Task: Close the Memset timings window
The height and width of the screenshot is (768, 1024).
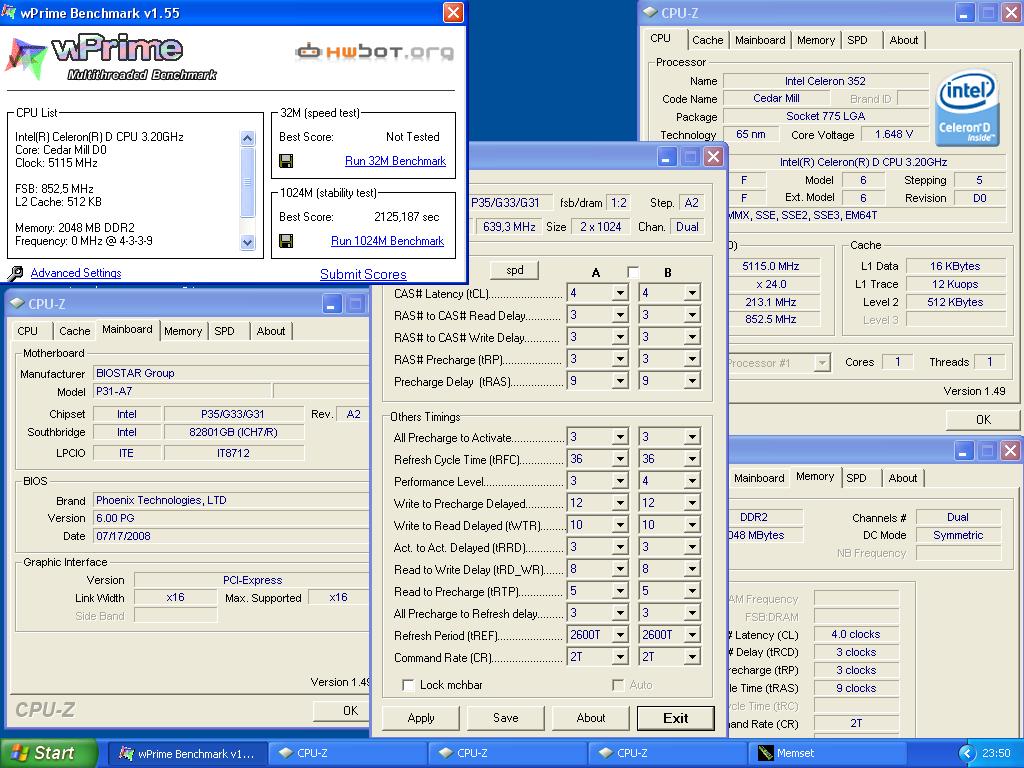Action: coord(713,157)
